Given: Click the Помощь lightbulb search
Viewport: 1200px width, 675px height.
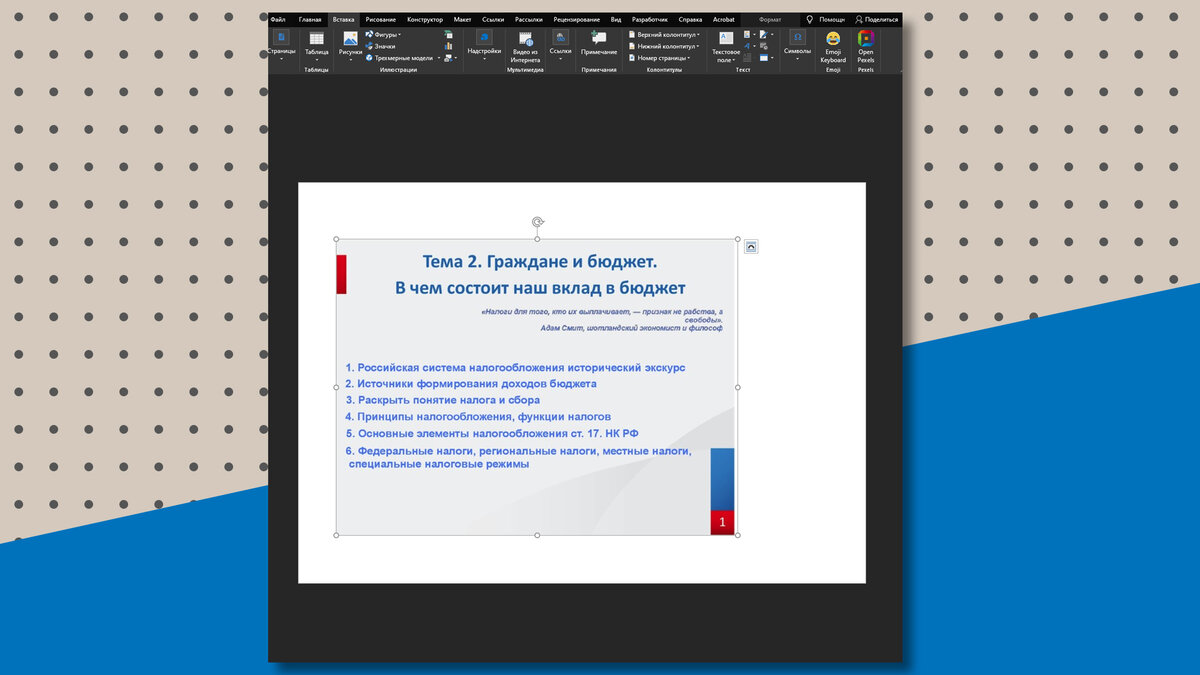Looking at the screenshot, I should [x=825, y=19].
